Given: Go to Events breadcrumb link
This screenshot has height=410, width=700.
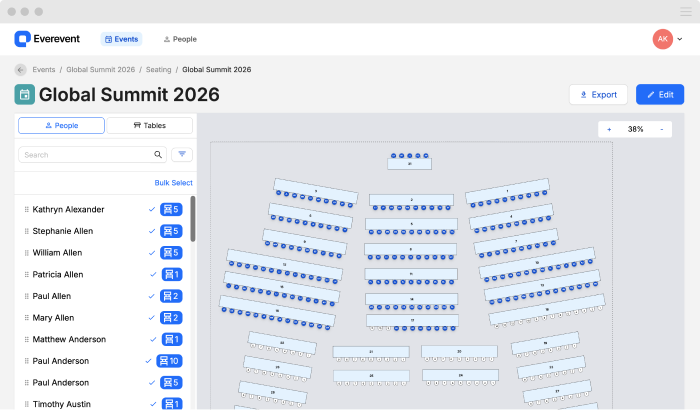Looking at the screenshot, I should [x=44, y=70].
